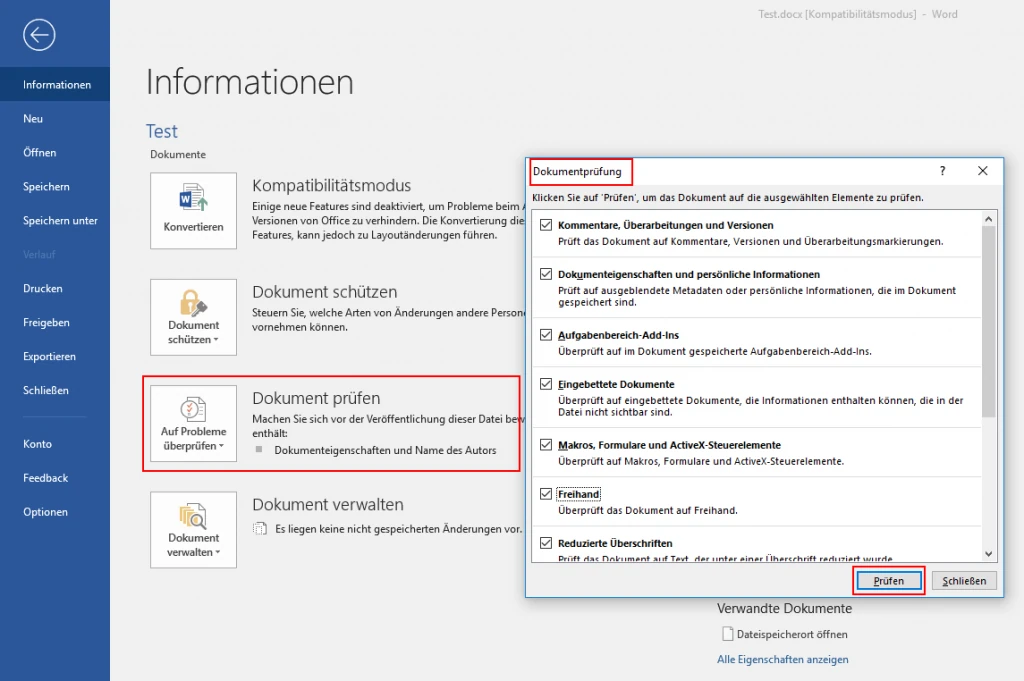The height and width of the screenshot is (681, 1024).
Task: Open the Exportieren page
Action: (x=55, y=356)
